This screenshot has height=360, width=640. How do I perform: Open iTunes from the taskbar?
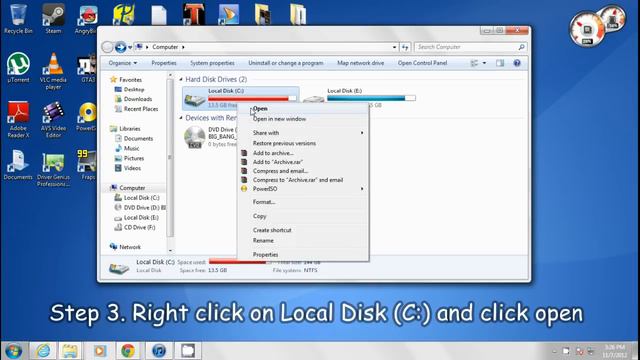159,351
